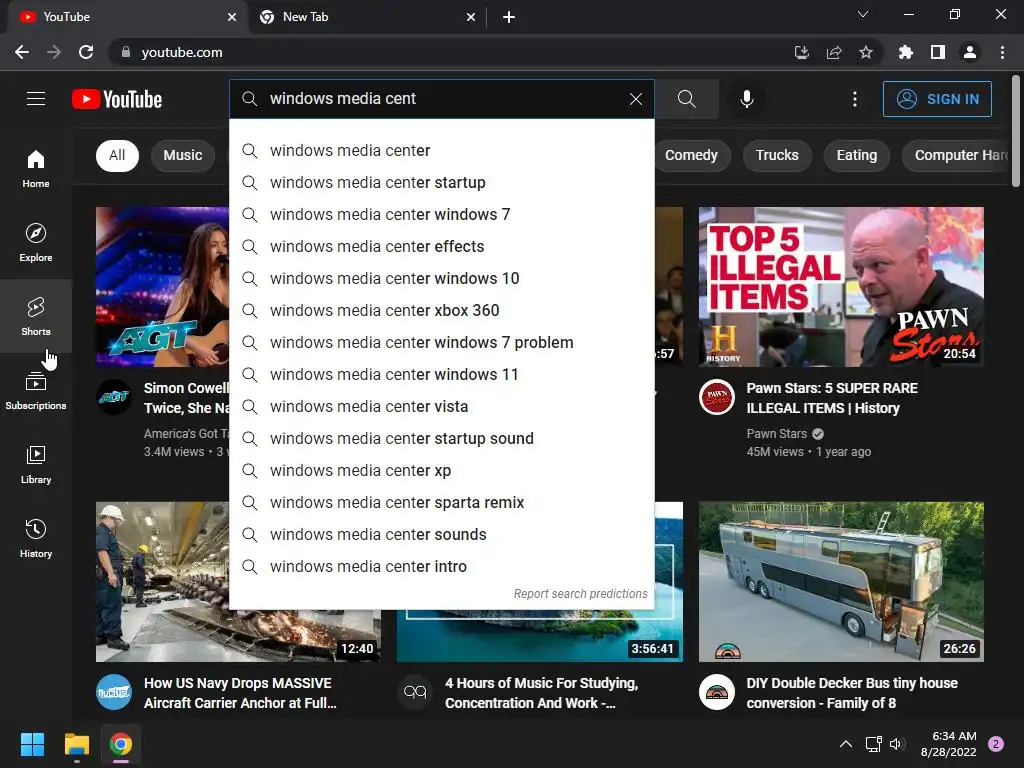Image resolution: width=1024 pixels, height=768 pixels.
Task: Open the Pawn Stars channel avatar
Action: click(x=716, y=396)
